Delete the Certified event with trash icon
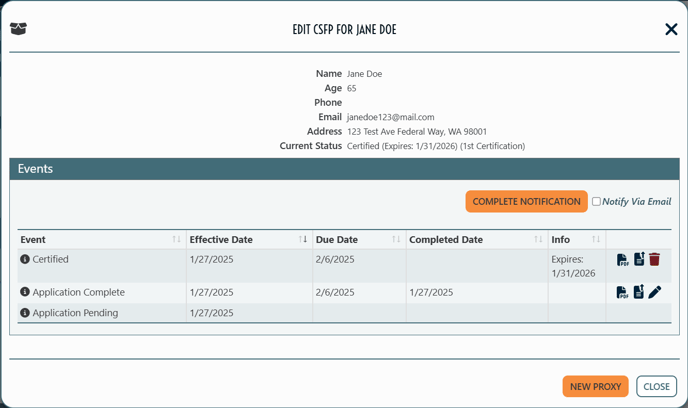 pyautogui.click(x=654, y=259)
